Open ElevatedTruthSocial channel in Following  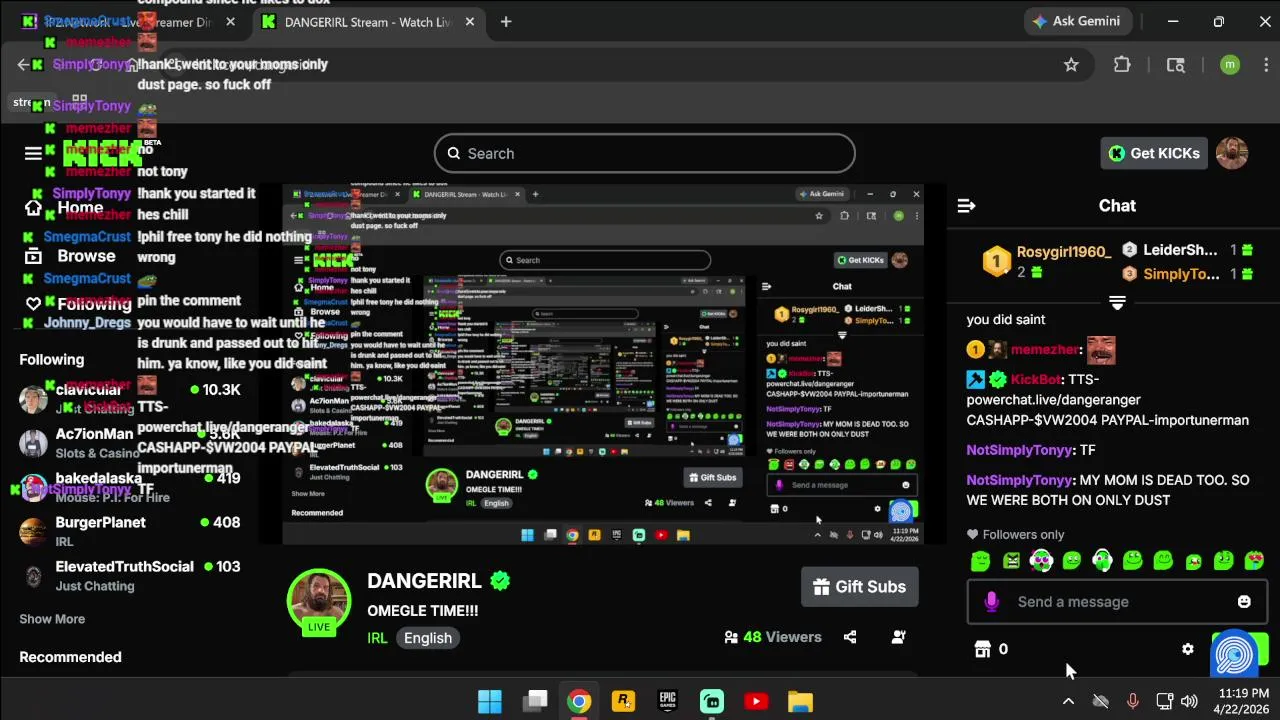[130, 575]
